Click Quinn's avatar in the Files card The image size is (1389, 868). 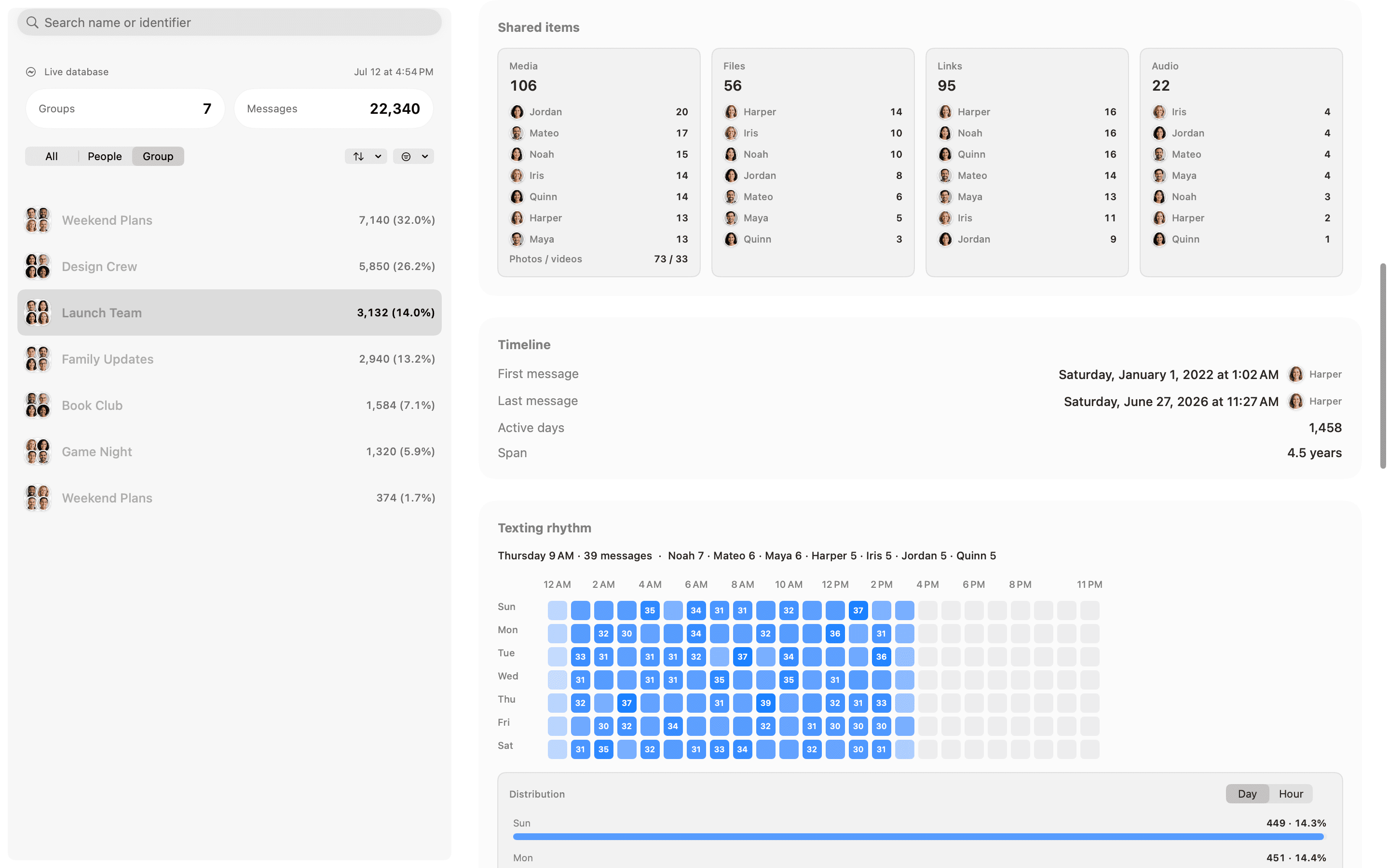[x=731, y=239]
